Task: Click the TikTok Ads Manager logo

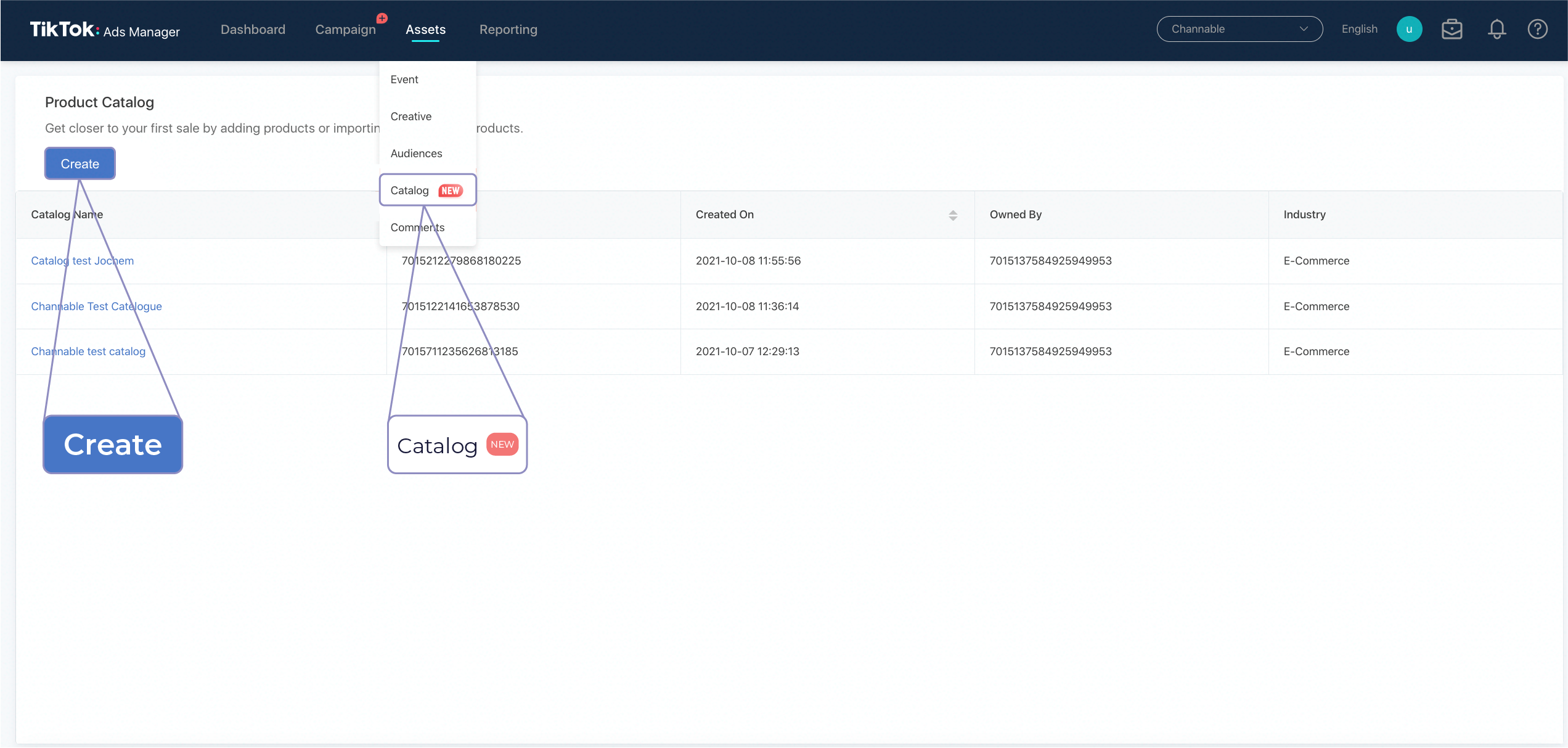Action: pyautogui.click(x=105, y=30)
